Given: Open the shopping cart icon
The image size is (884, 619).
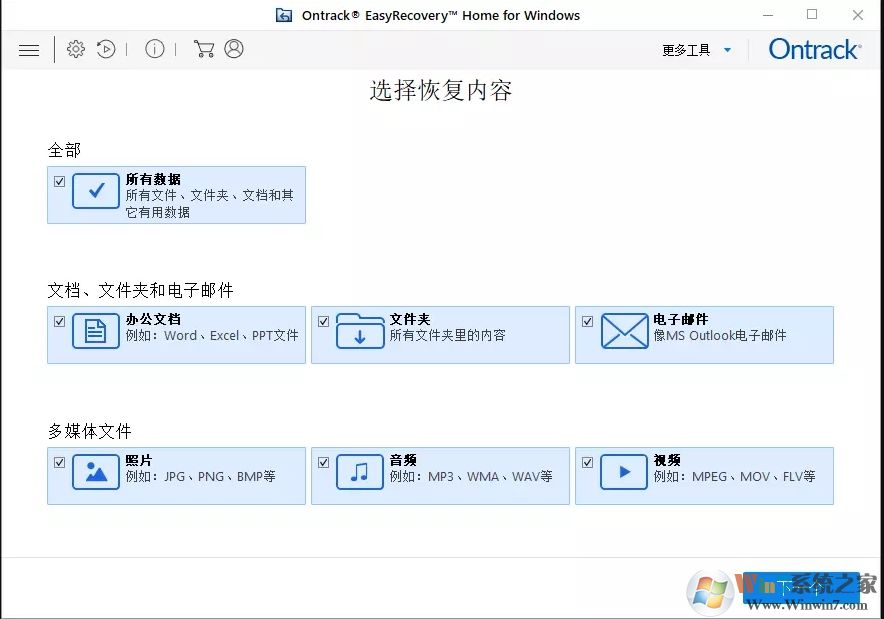Looking at the screenshot, I should point(203,48).
